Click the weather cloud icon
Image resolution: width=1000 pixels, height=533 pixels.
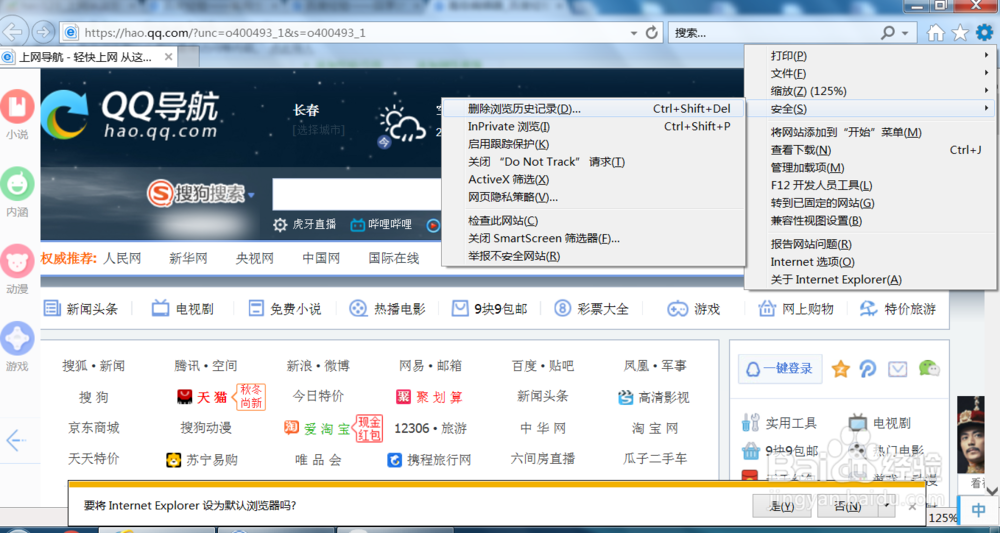[x=403, y=124]
